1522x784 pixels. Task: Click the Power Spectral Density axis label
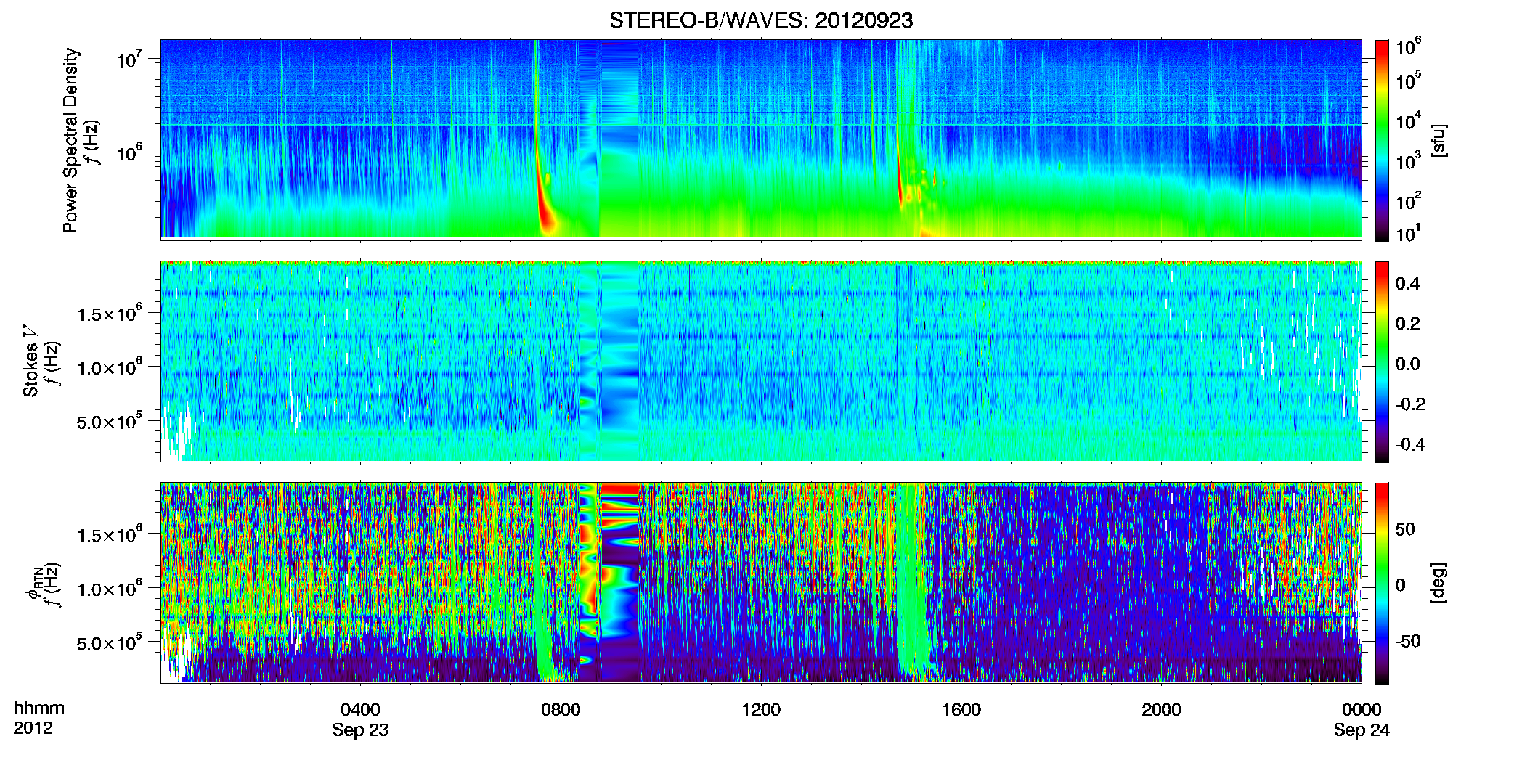point(70,140)
